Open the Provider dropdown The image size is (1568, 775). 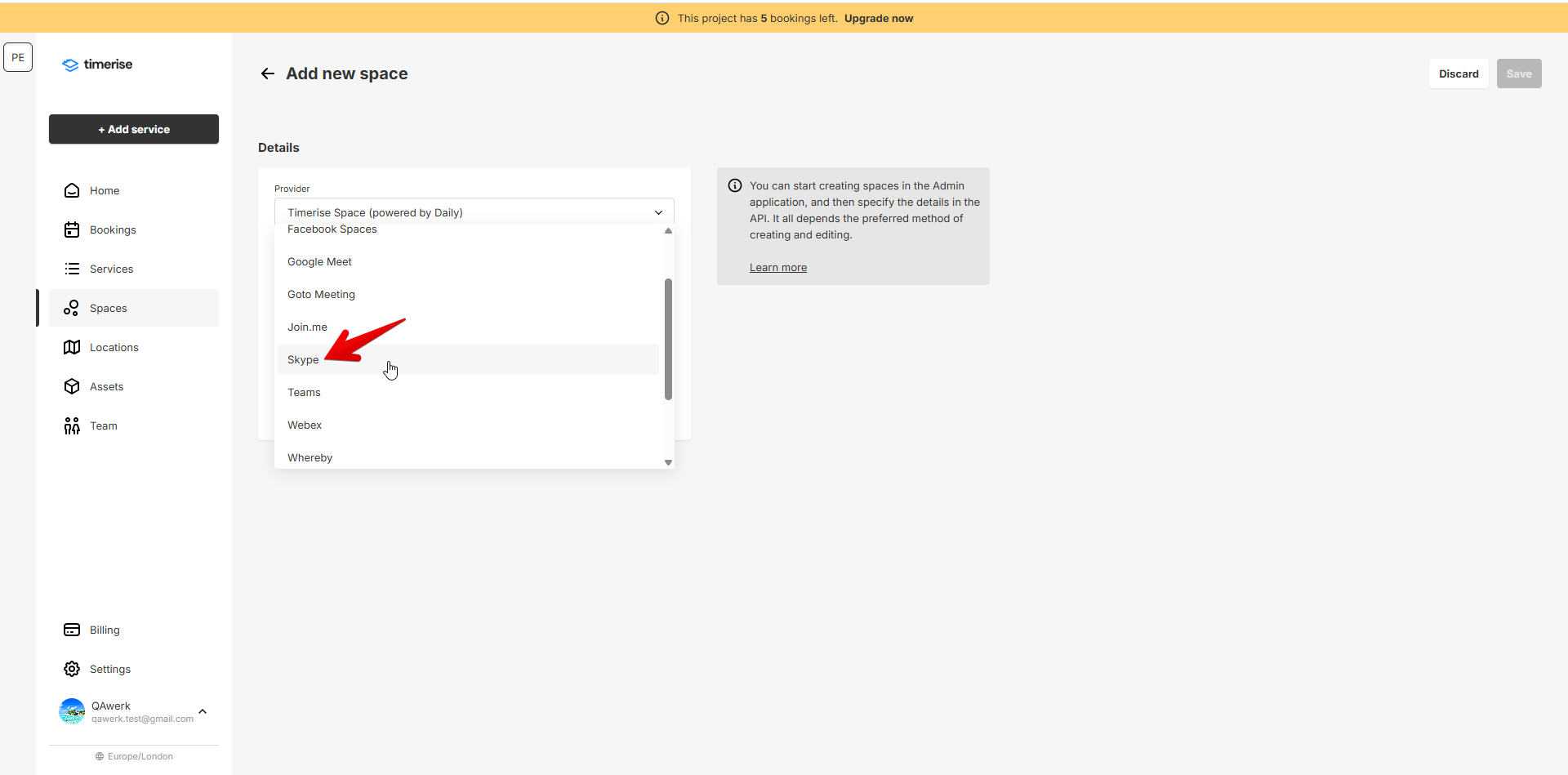[x=474, y=212]
